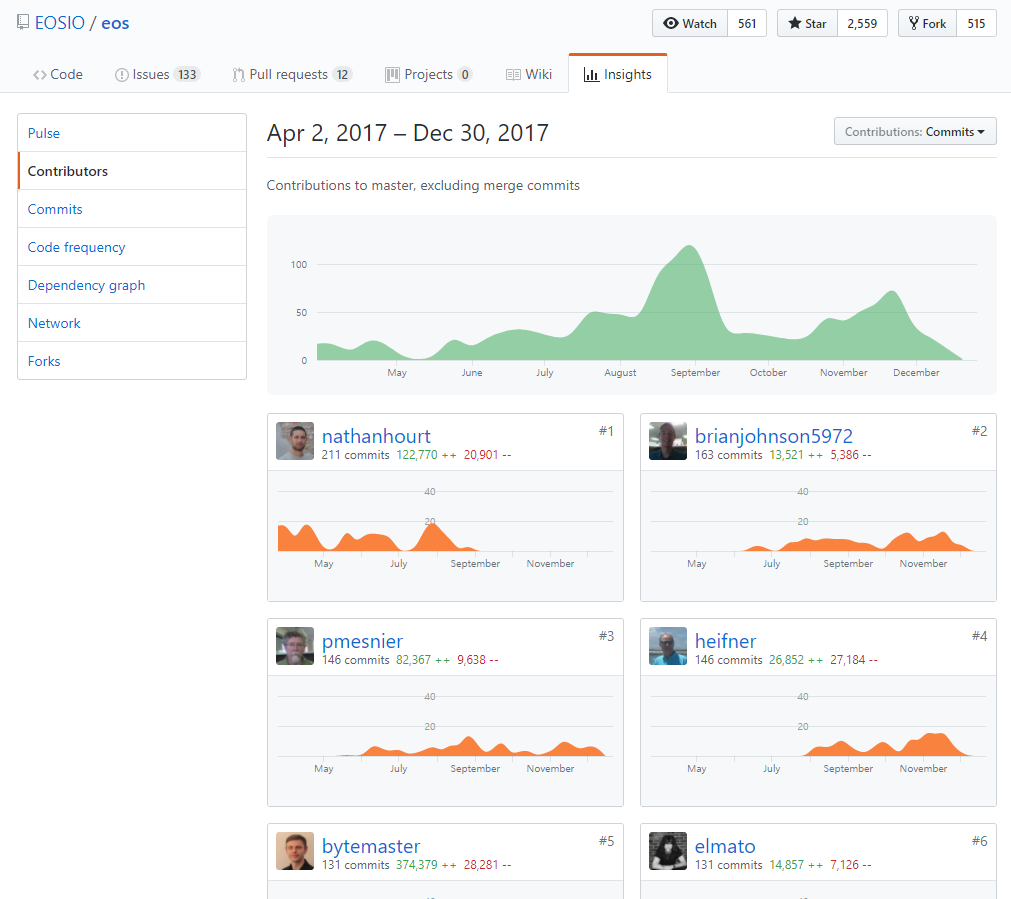Open bytemaster's profile link
Image resolution: width=1011 pixels, height=899 pixels.
pos(371,846)
